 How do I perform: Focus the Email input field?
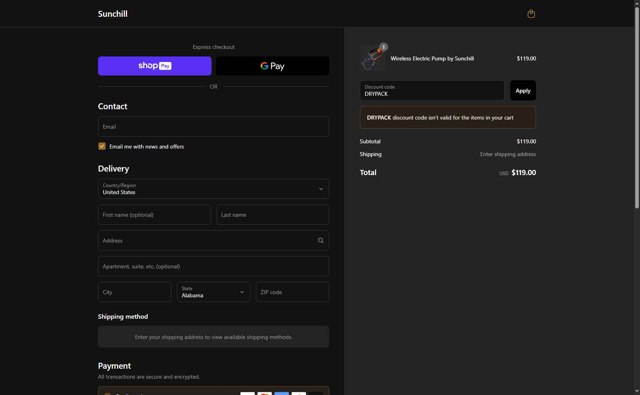point(213,126)
